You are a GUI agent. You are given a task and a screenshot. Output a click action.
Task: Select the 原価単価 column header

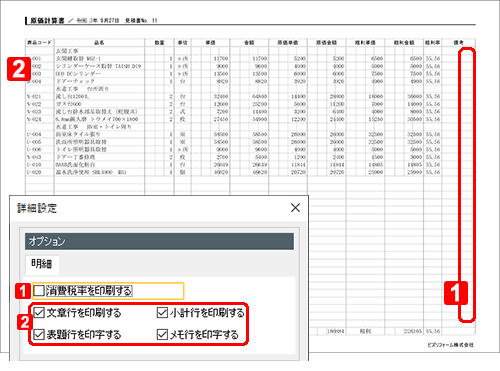[x=288, y=43]
